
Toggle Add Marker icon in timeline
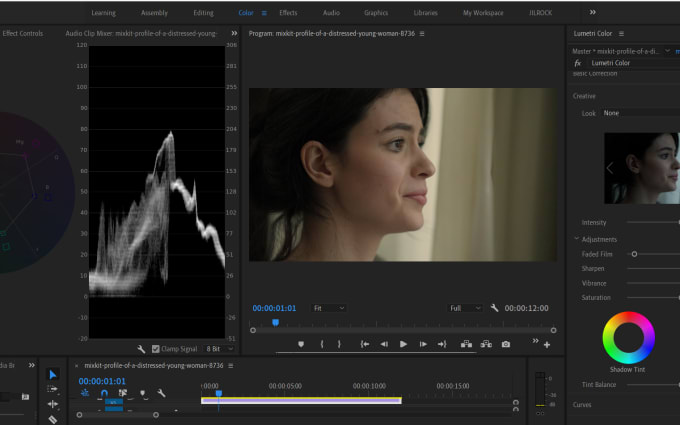coord(143,394)
